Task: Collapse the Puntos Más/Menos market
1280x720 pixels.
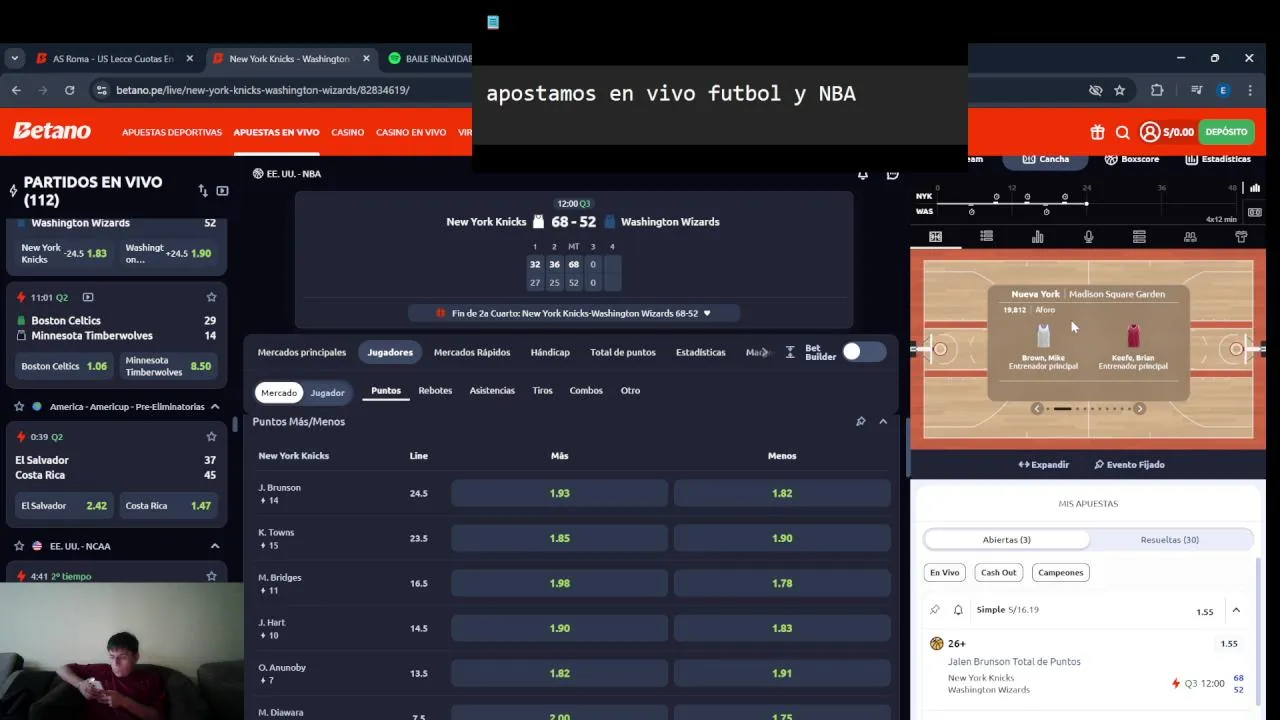Action: pos(883,422)
